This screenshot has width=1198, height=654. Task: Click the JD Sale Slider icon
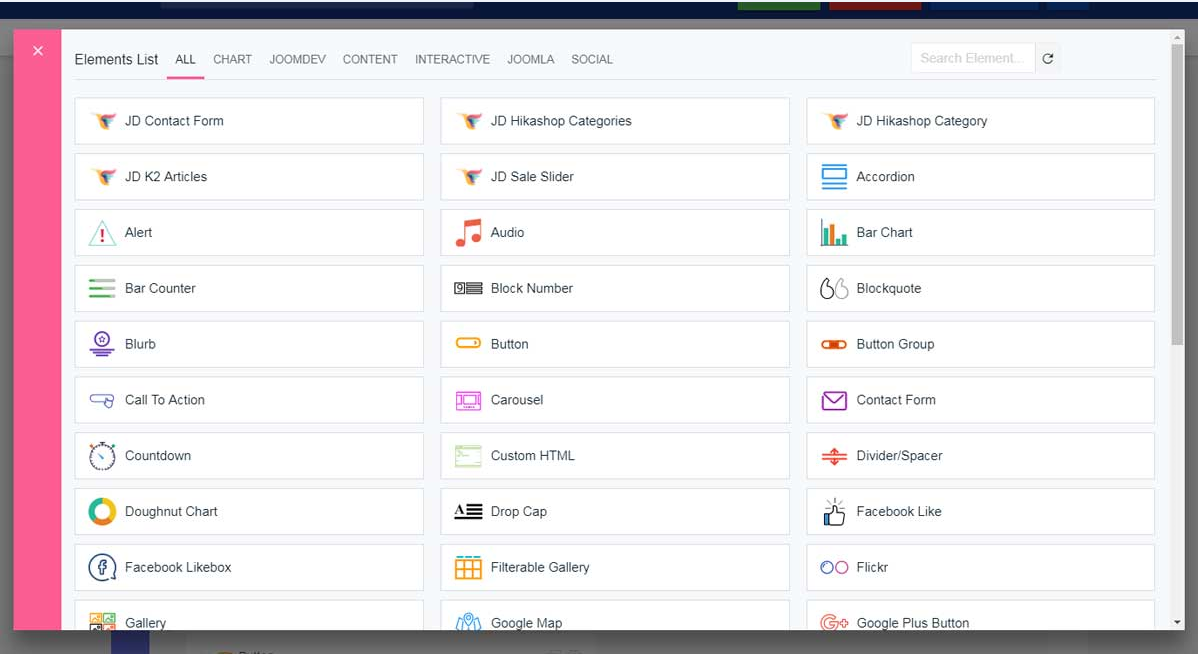(468, 176)
